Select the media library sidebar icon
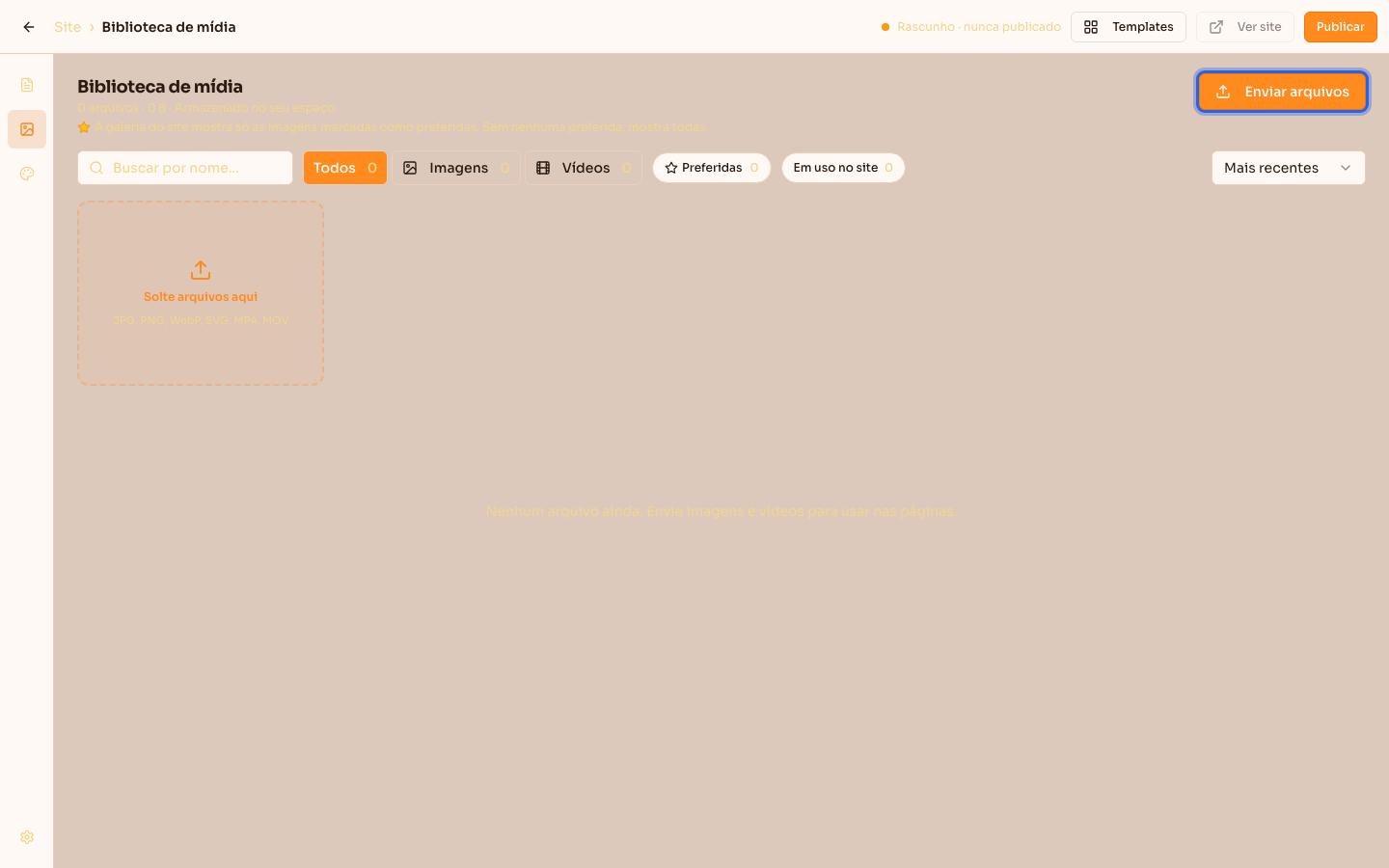 (27, 129)
